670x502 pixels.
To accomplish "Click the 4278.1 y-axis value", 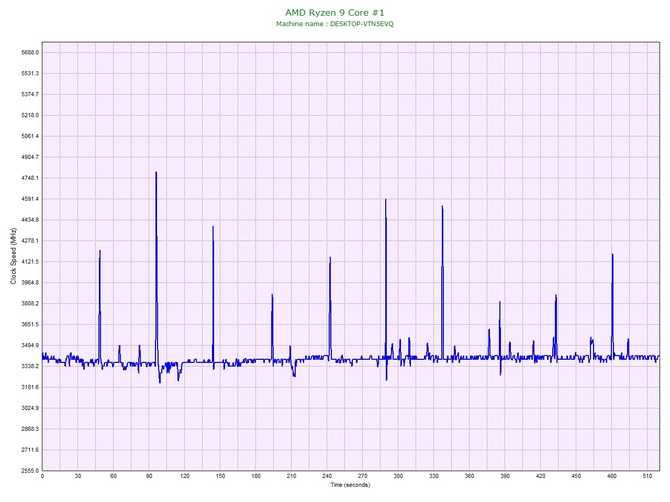I will [30, 241].
